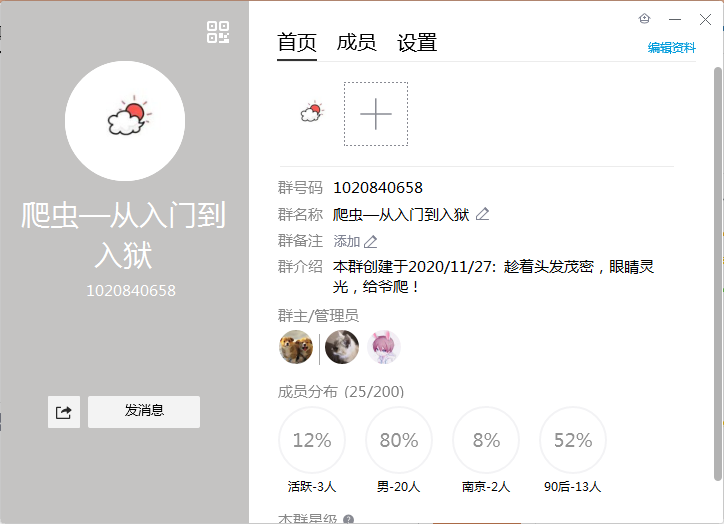724x524 pixels.
Task: Click the vertical scrollbar thumb
Action: (718, 274)
